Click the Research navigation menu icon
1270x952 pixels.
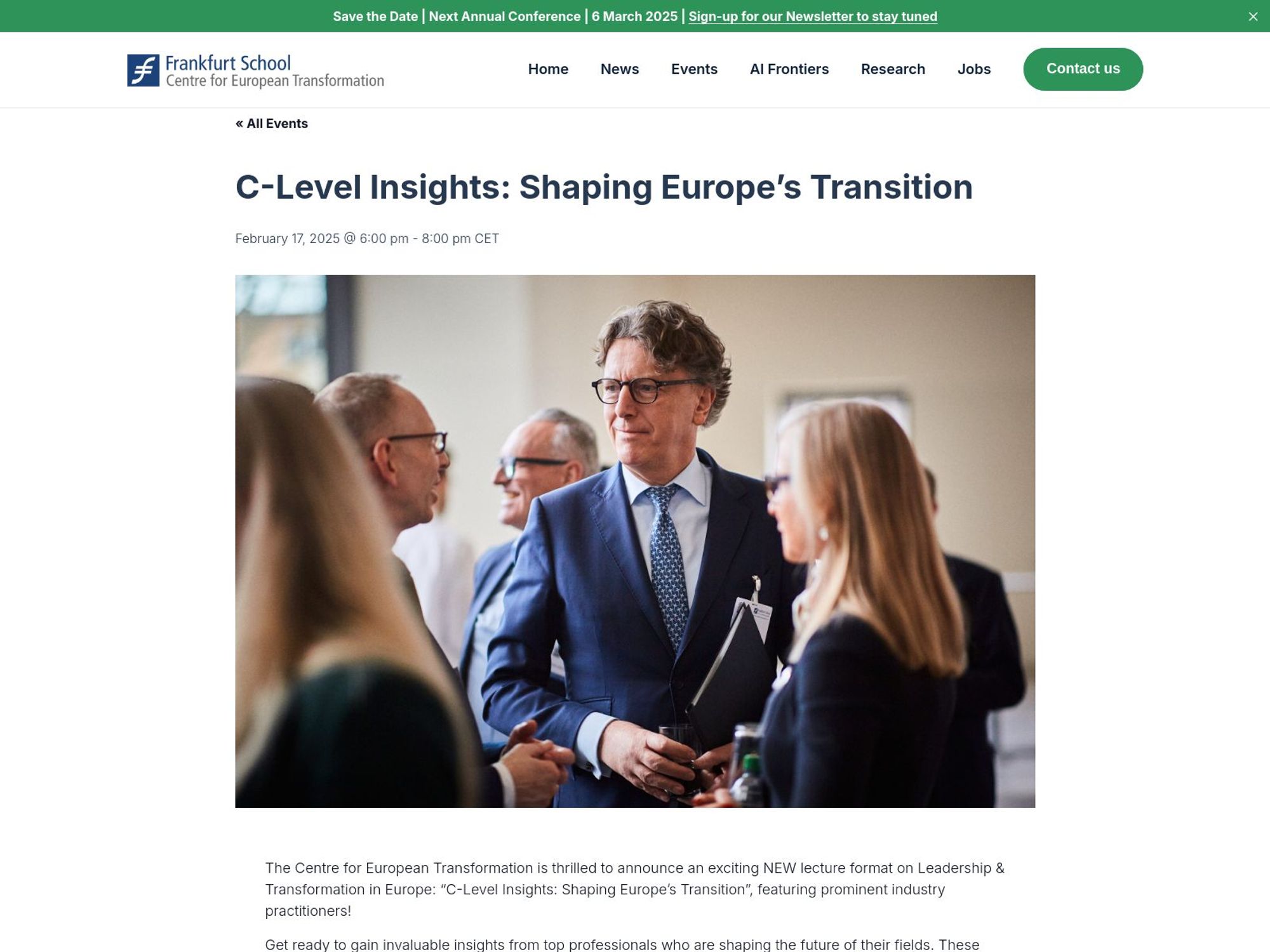[x=893, y=68]
